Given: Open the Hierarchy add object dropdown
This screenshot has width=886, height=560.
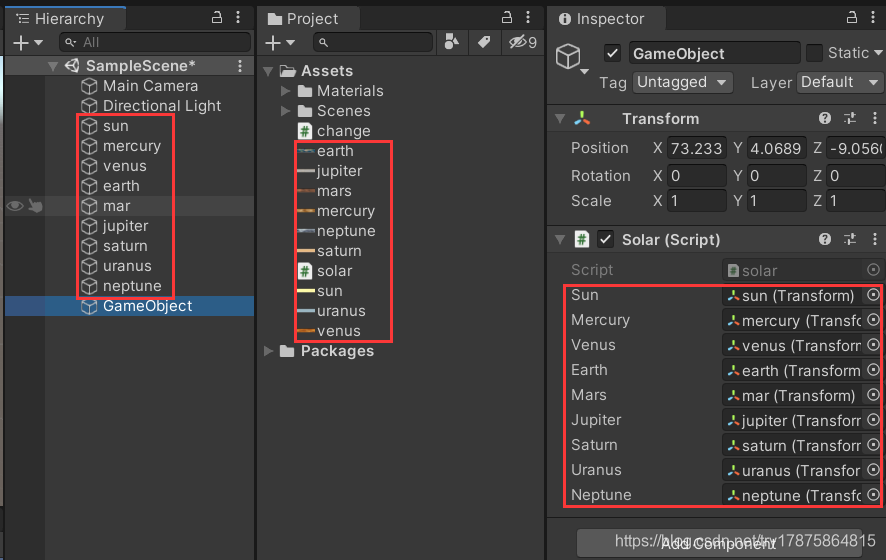Looking at the screenshot, I should pyautogui.click(x=28, y=42).
